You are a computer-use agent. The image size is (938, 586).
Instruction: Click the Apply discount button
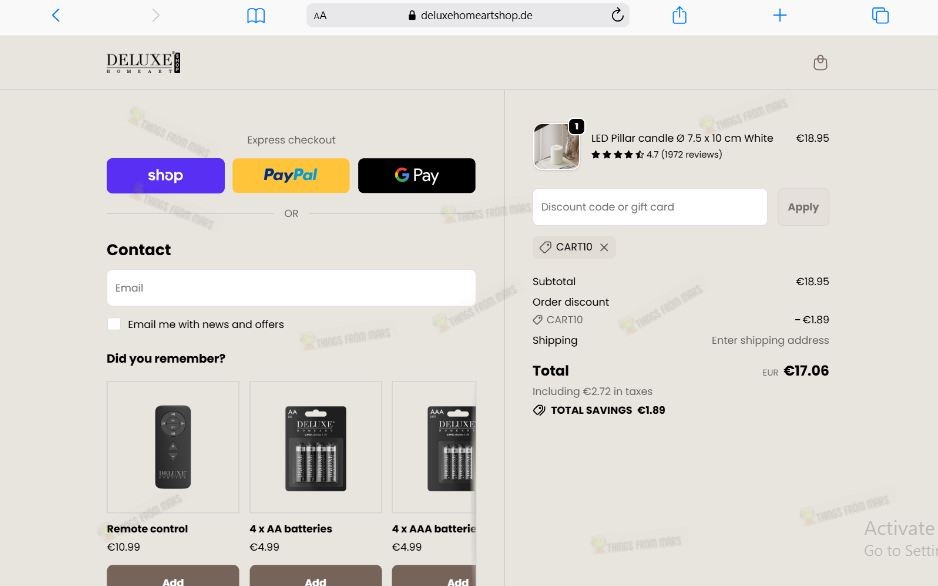pos(803,207)
